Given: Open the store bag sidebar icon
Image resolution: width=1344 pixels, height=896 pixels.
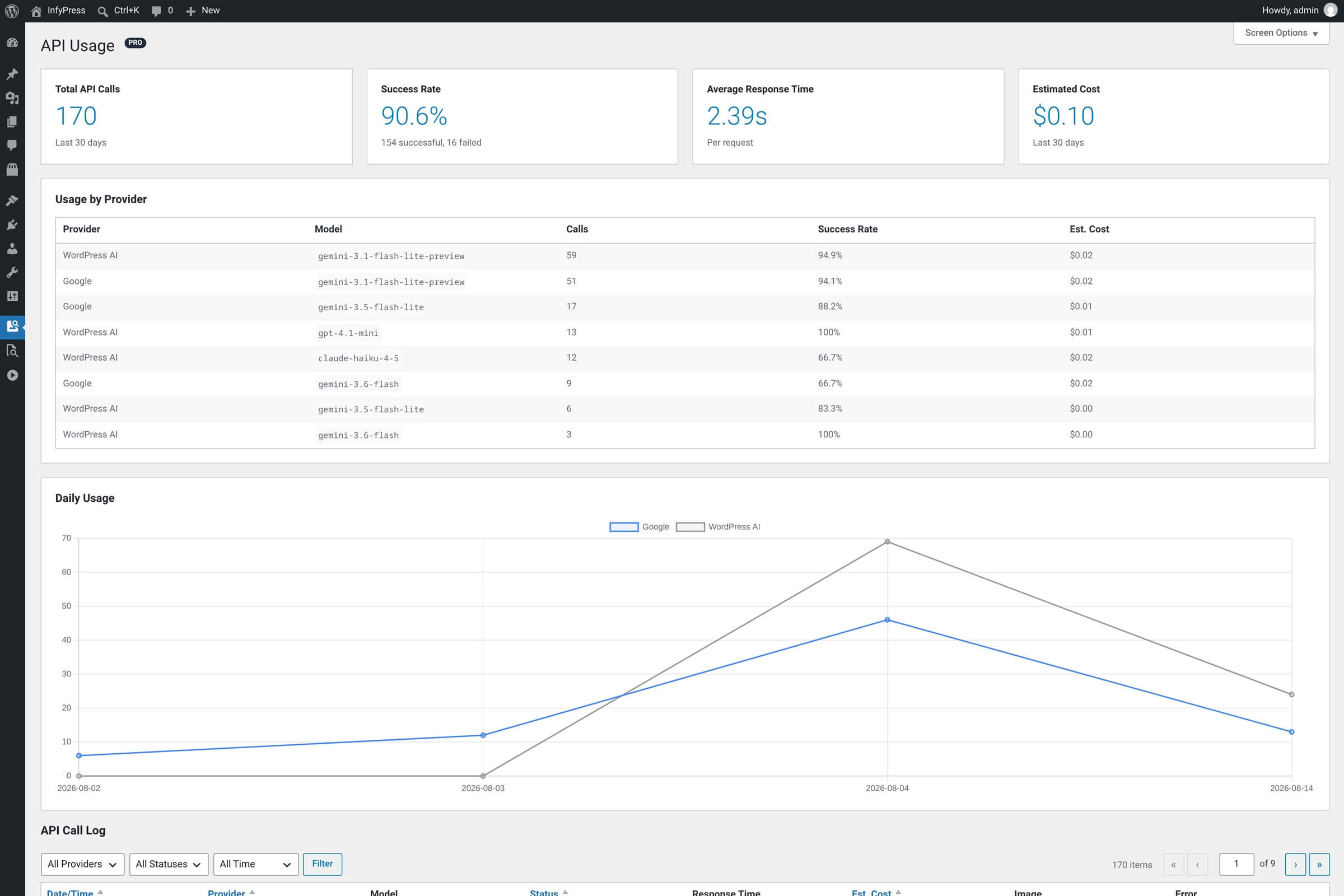Looking at the screenshot, I should point(12,169).
